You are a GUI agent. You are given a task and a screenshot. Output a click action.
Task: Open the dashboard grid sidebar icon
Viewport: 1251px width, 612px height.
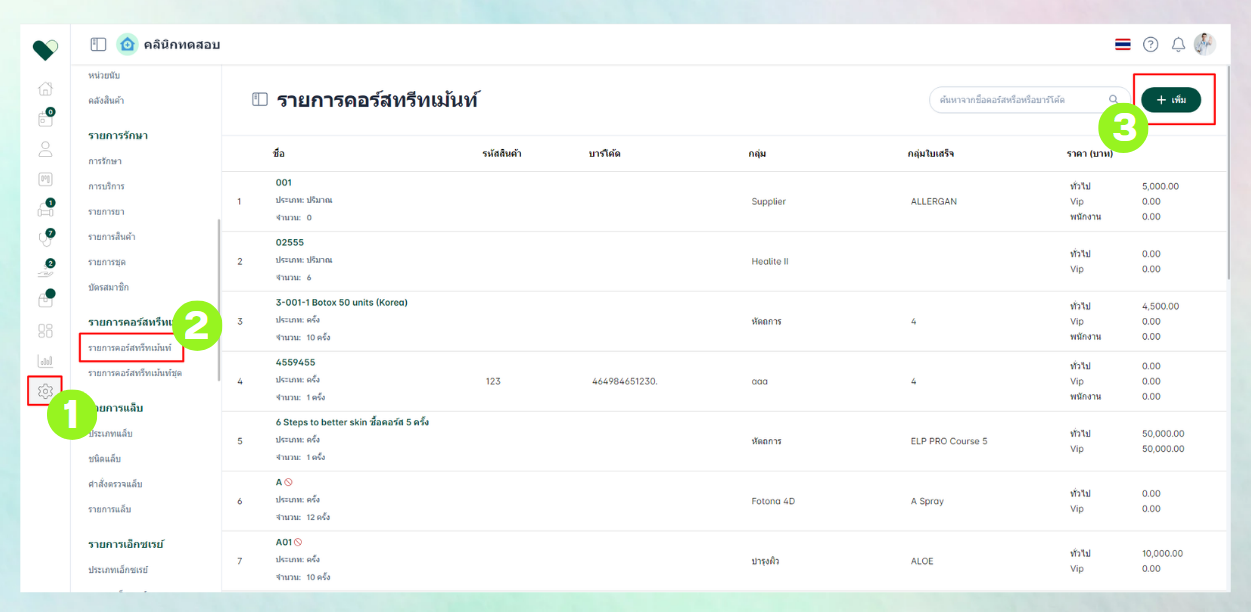point(45,331)
